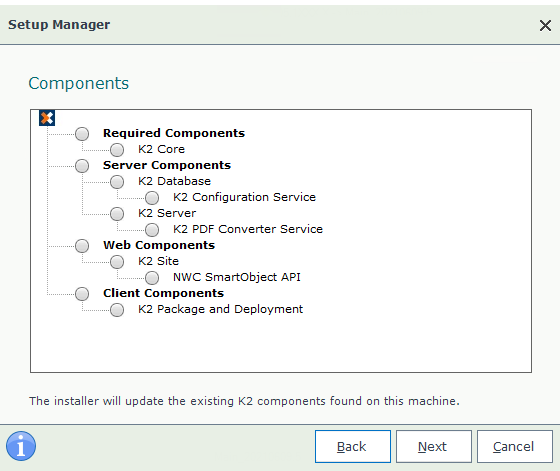Screen dimensions: 560x471
Task: Select the K2 Database radio circle
Action: (117, 182)
